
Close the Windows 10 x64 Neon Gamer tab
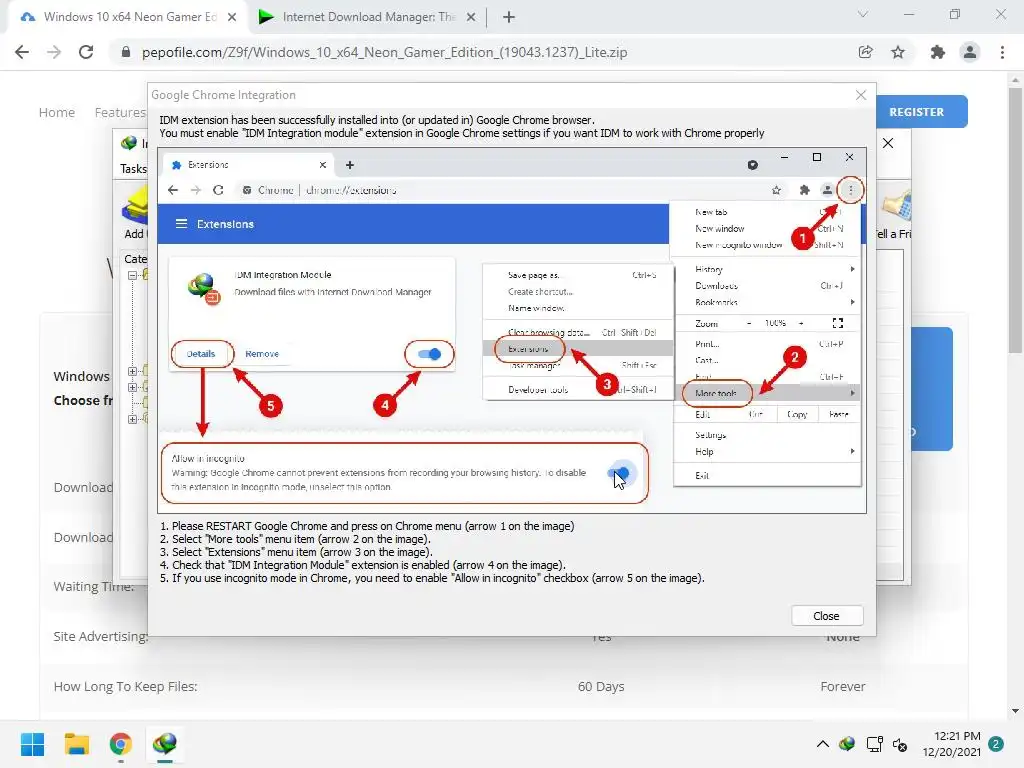[x=232, y=18]
